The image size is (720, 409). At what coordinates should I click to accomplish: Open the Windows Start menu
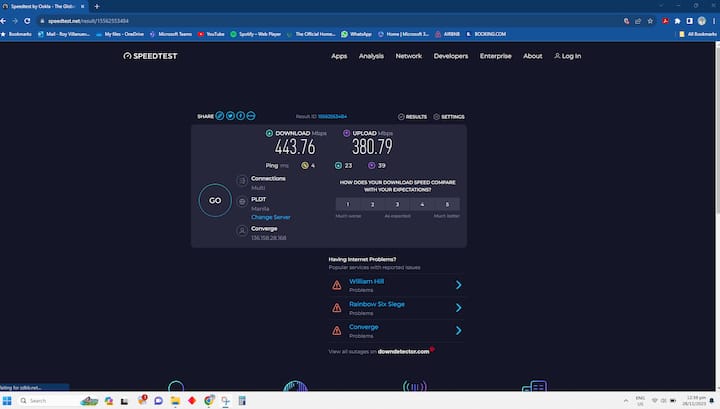pyautogui.click(x=7, y=401)
